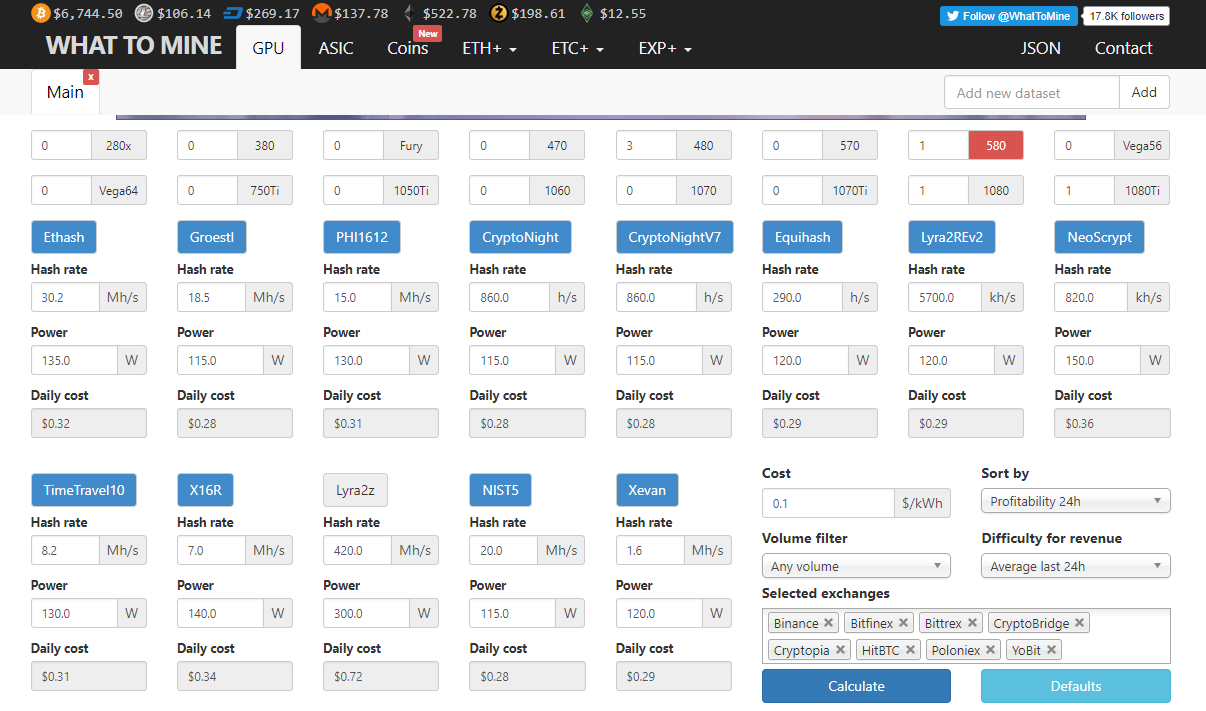Remove YoBit from selected exchanges
Viewport: 1206px width, 711px height.
[x=1051, y=650]
